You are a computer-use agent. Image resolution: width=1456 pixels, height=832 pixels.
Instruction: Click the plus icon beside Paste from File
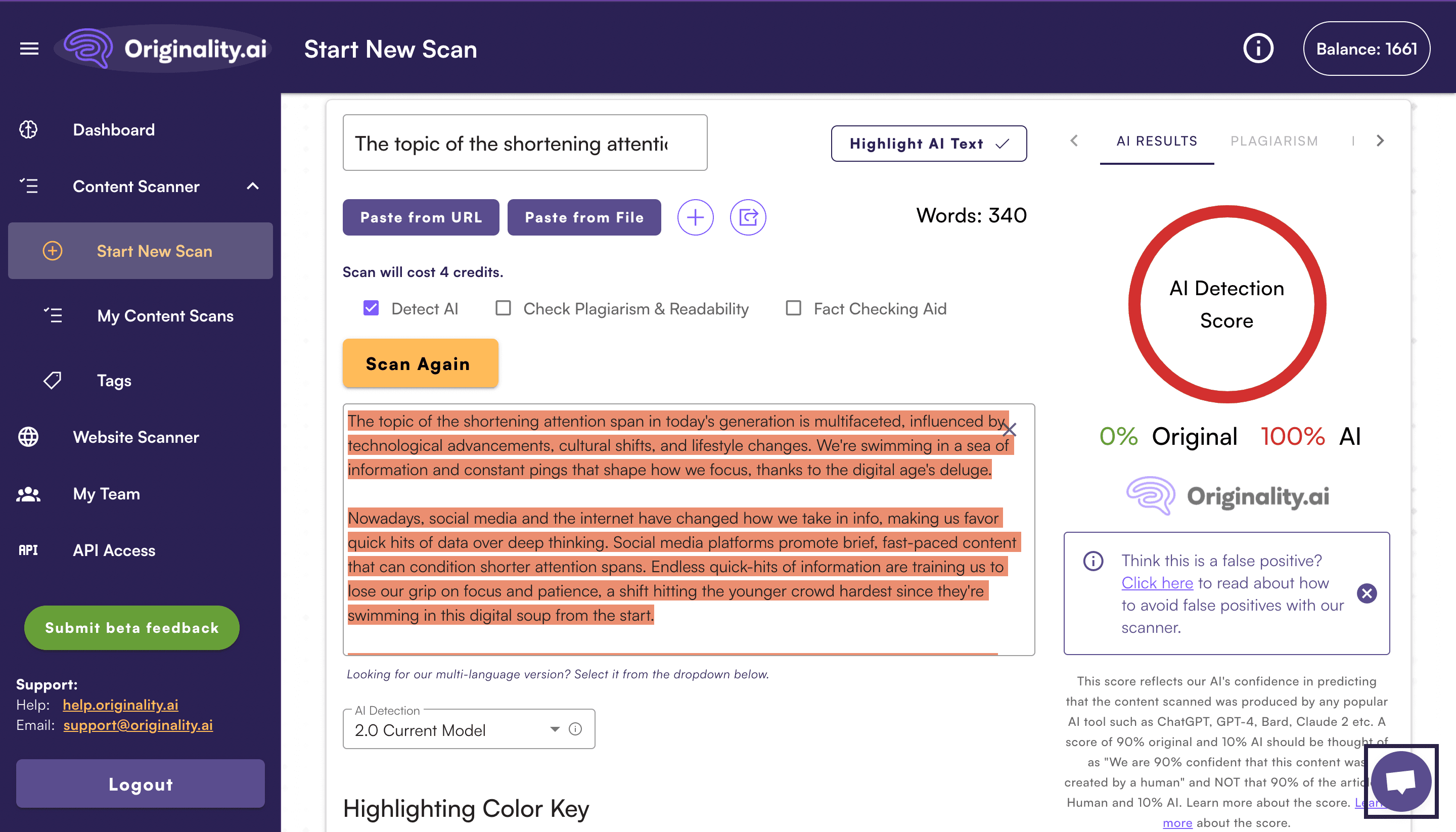tap(695, 217)
